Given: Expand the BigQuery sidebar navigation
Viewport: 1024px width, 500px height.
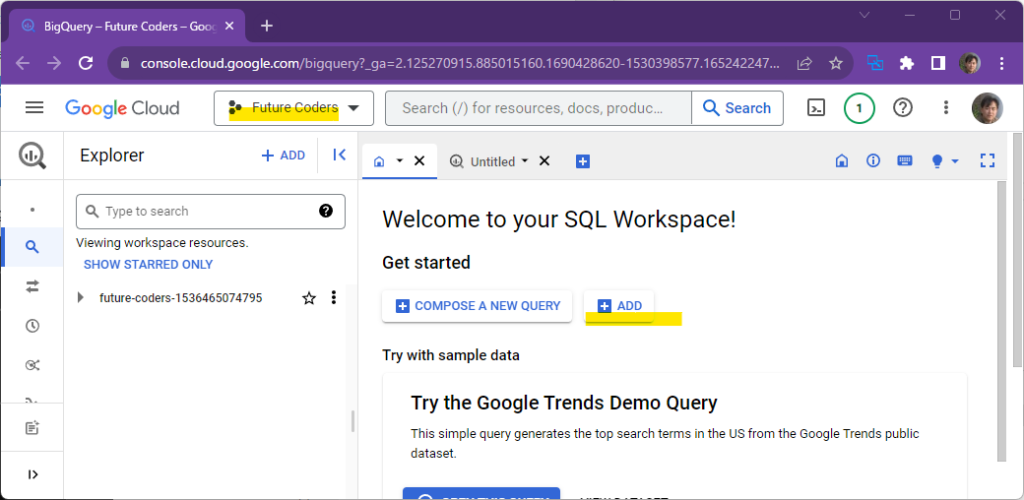Looking at the screenshot, I should tap(33, 475).
